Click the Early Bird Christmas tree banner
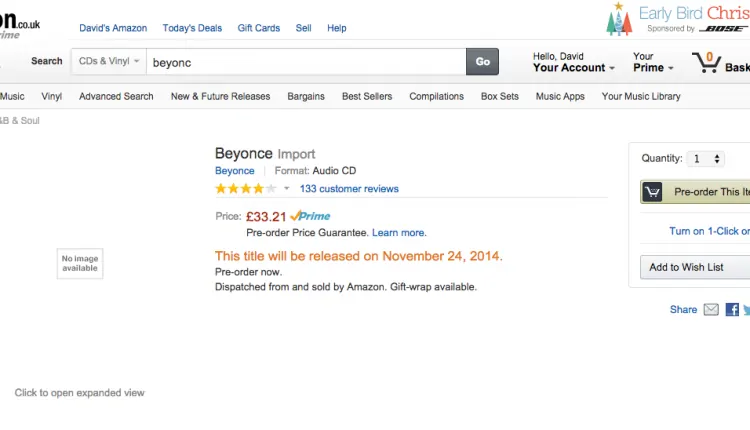This screenshot has width=750, height=430. tap(620, 18)
